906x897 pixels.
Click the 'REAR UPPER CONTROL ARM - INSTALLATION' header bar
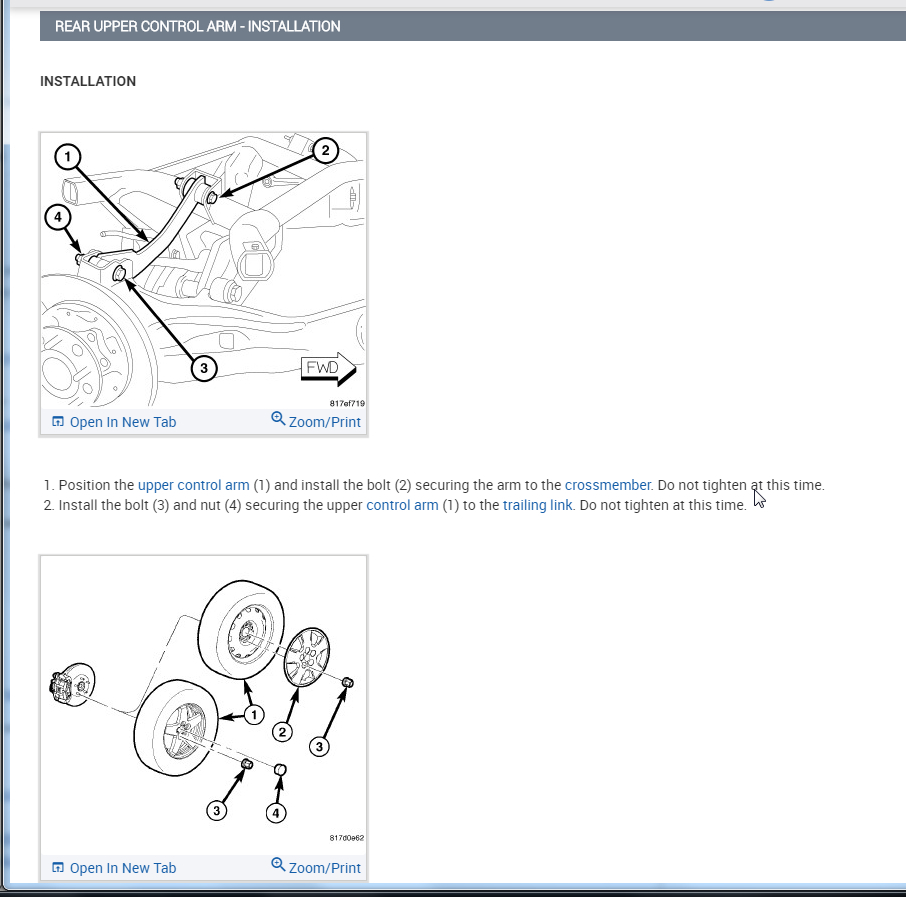[473, 26]
